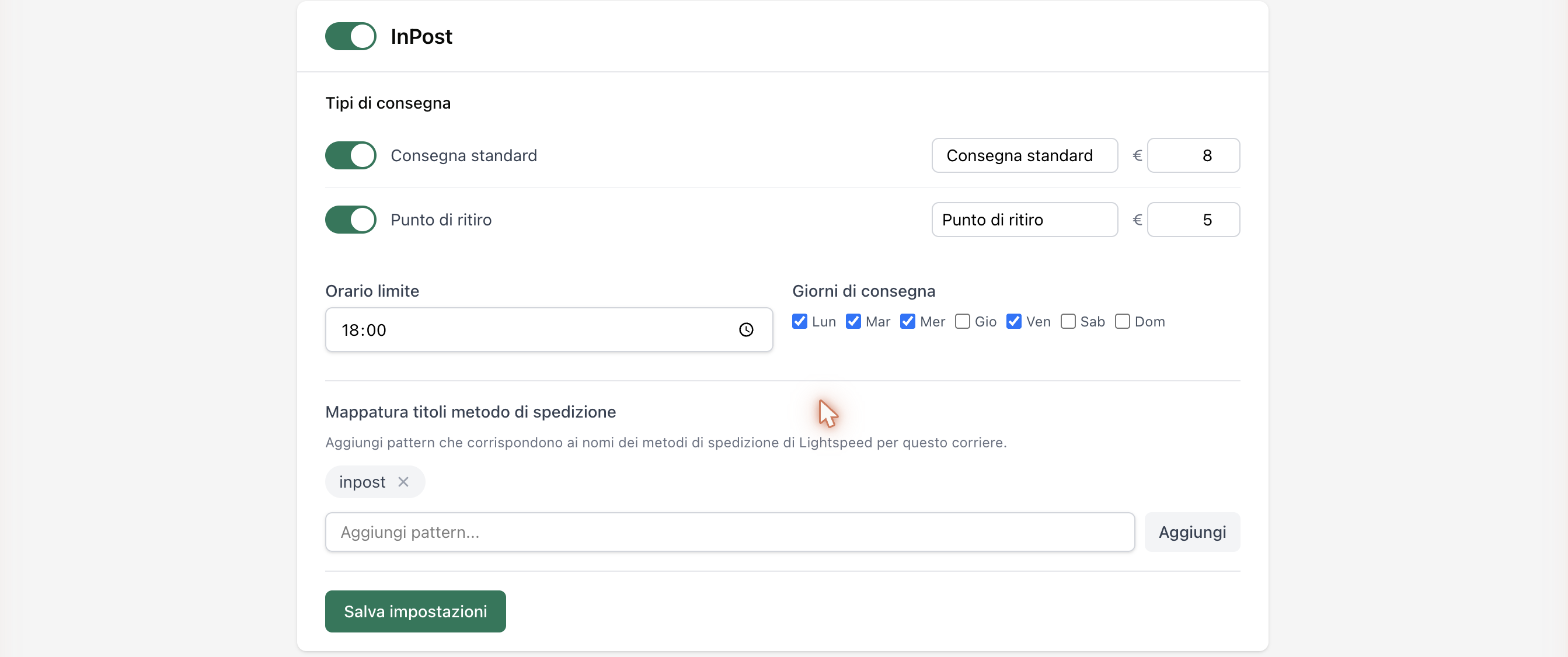Uncheck the Lun delivery day
Image resolution: width=1568 pixels, height=657 pixels.
pos(799,321)
